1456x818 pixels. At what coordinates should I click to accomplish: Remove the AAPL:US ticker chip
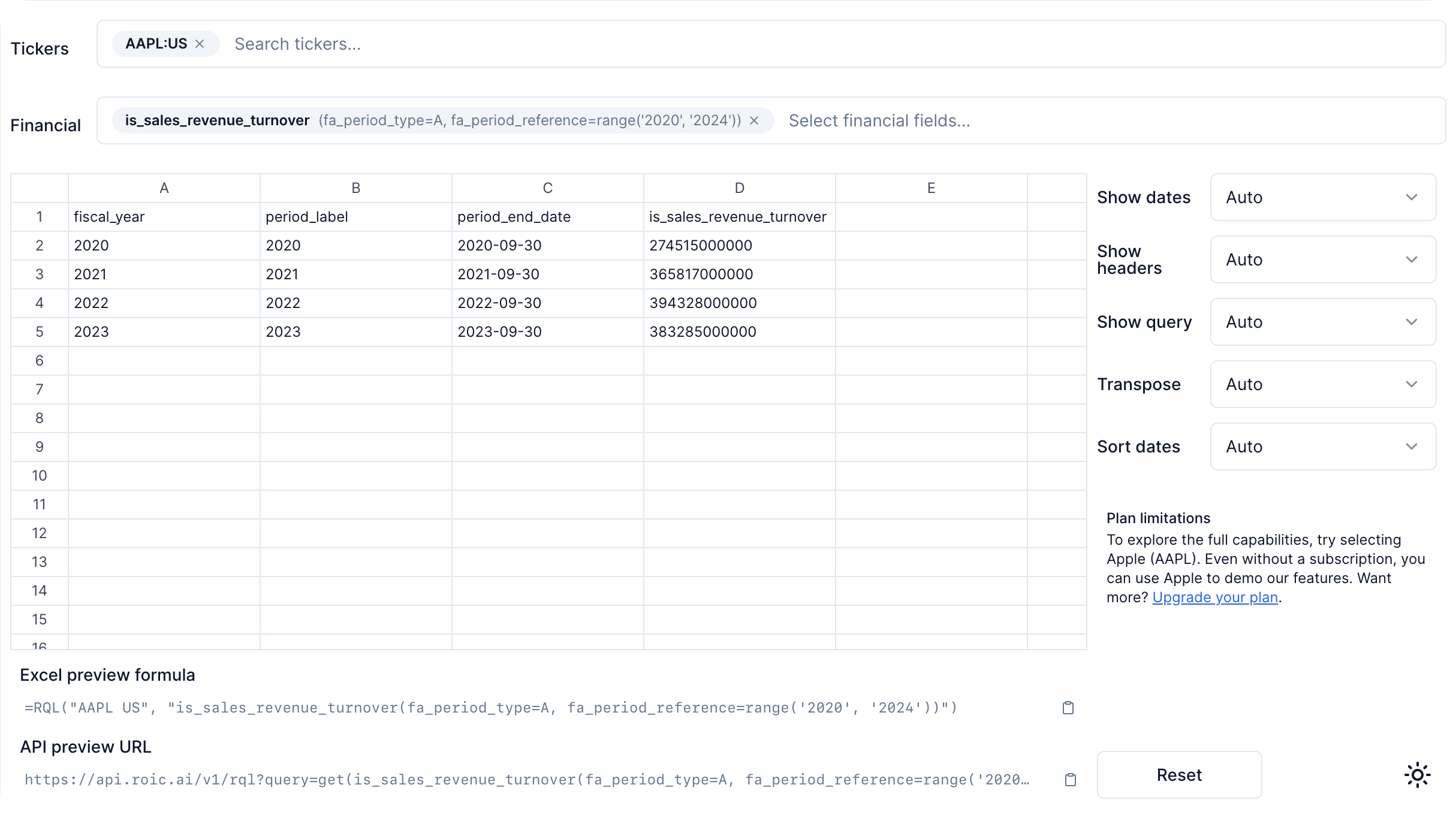[x=200, y=44]
